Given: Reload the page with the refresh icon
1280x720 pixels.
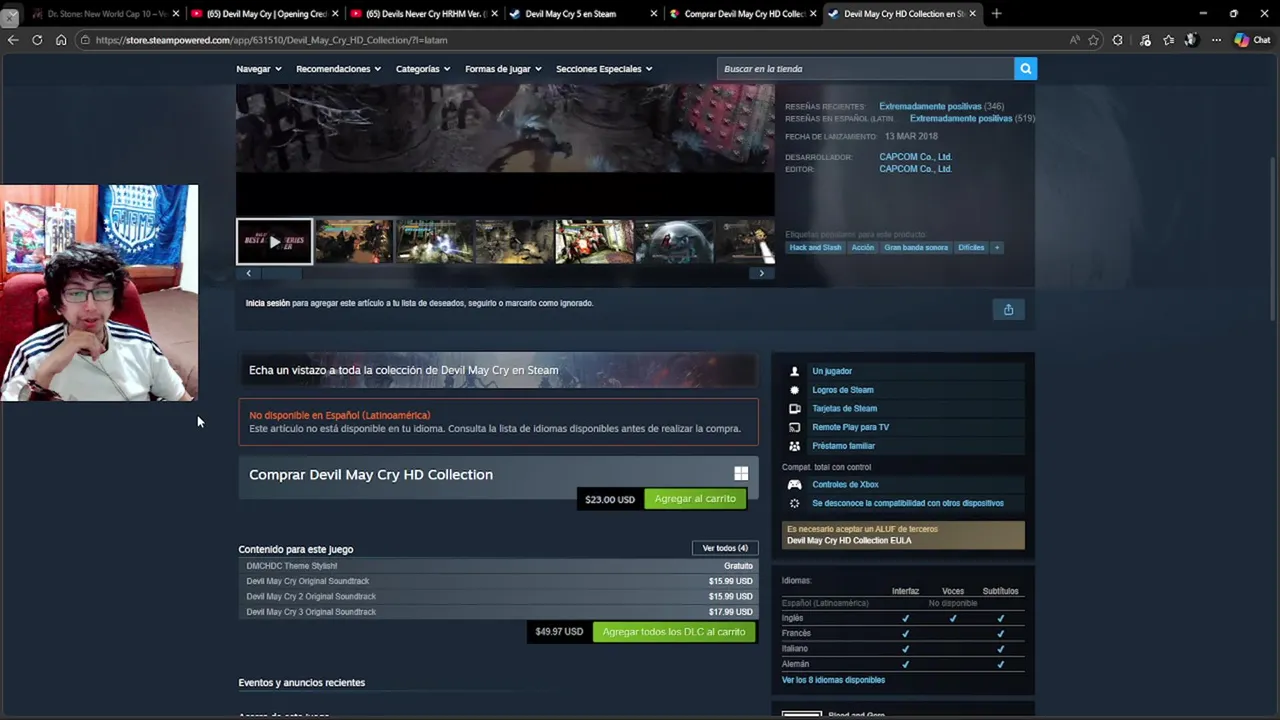Looking at the screenshot, I should [37, 40].
